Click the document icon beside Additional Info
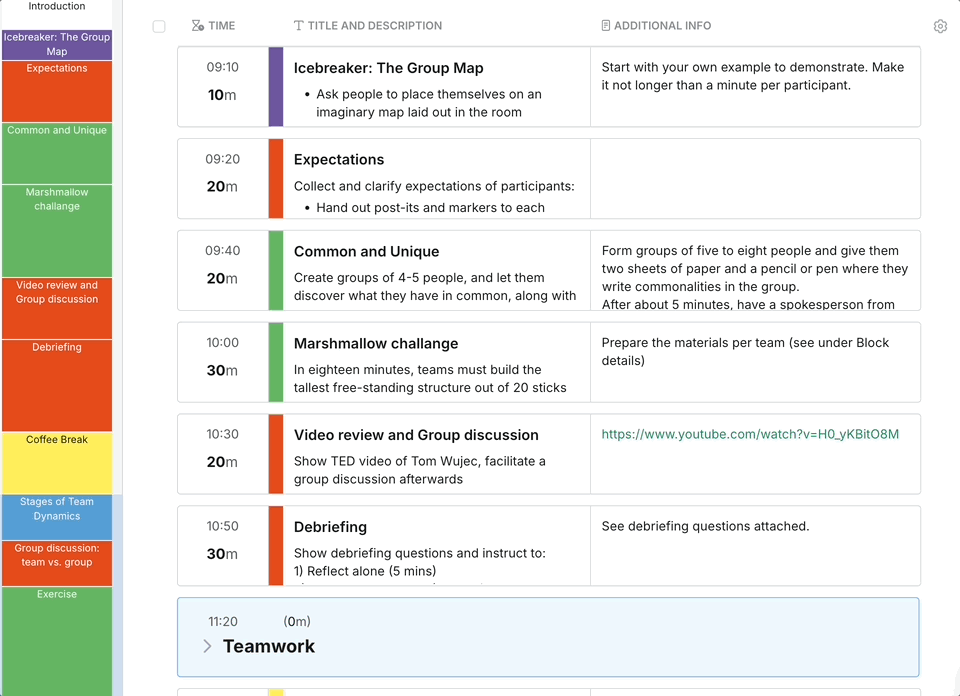This screenshot has width=960, height=696. 605,26
